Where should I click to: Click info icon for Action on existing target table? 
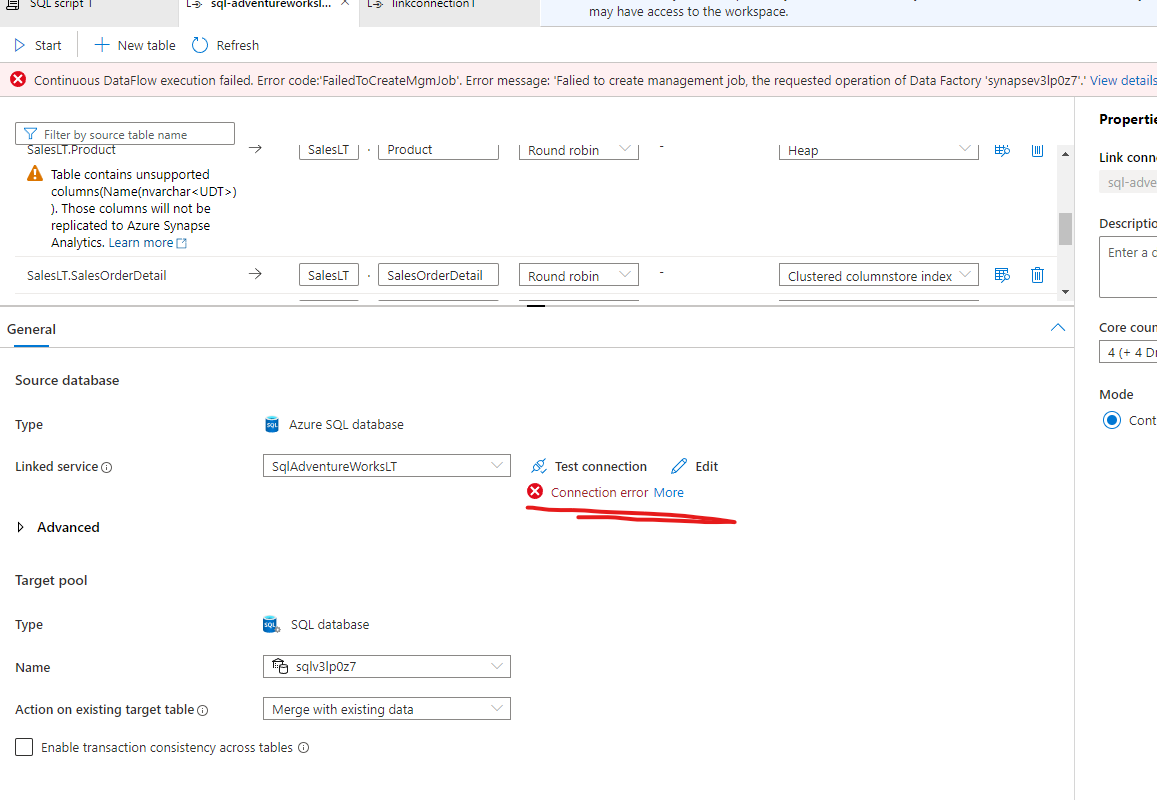coord(202,710)
